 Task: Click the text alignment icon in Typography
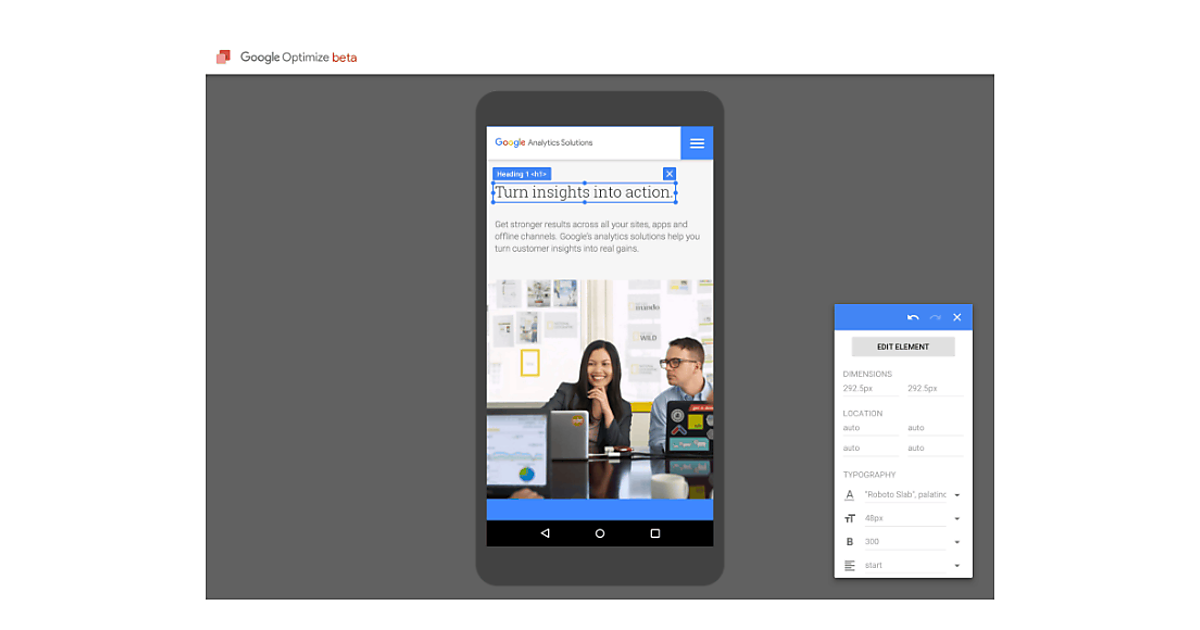(x=850, y=566)
